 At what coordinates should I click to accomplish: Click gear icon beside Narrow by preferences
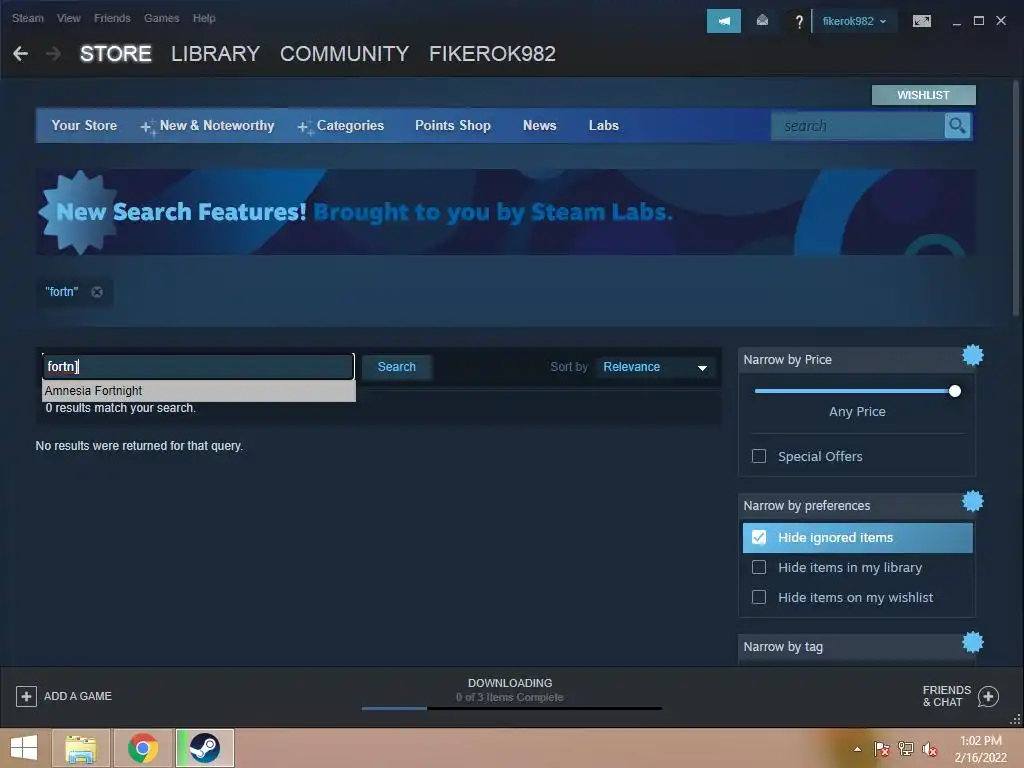[972, 502]
